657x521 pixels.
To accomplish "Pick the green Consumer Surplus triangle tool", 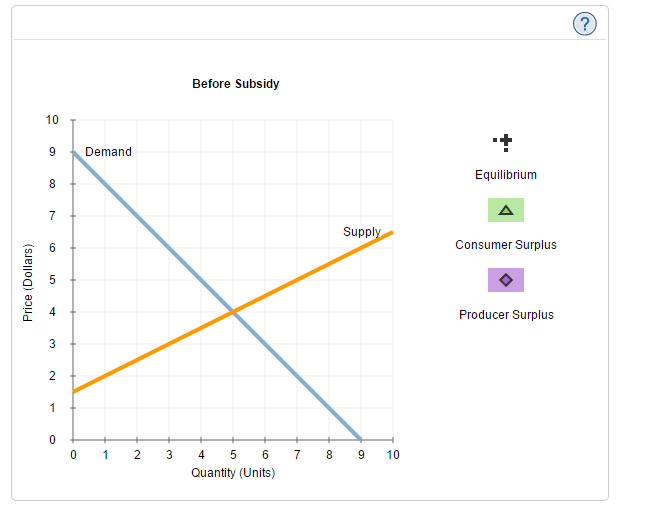I will click(505, 210).
